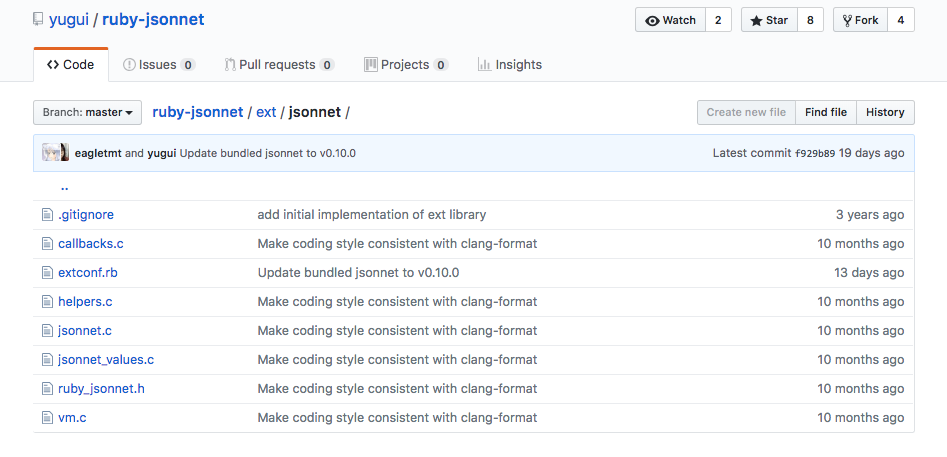Click the file icon next to extconf.rb
The height and width of the screenshot is (457, 947).
coord(47,273)
